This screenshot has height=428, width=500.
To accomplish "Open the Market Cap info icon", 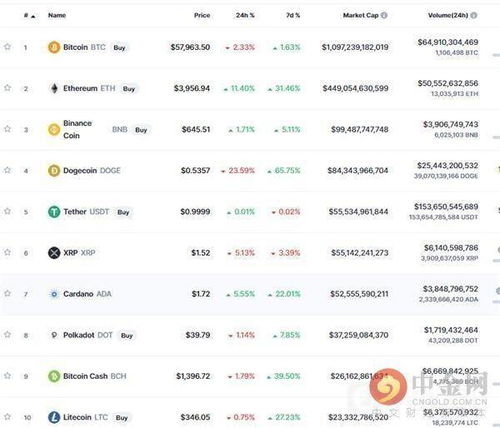I will click(x=384, y=15).
